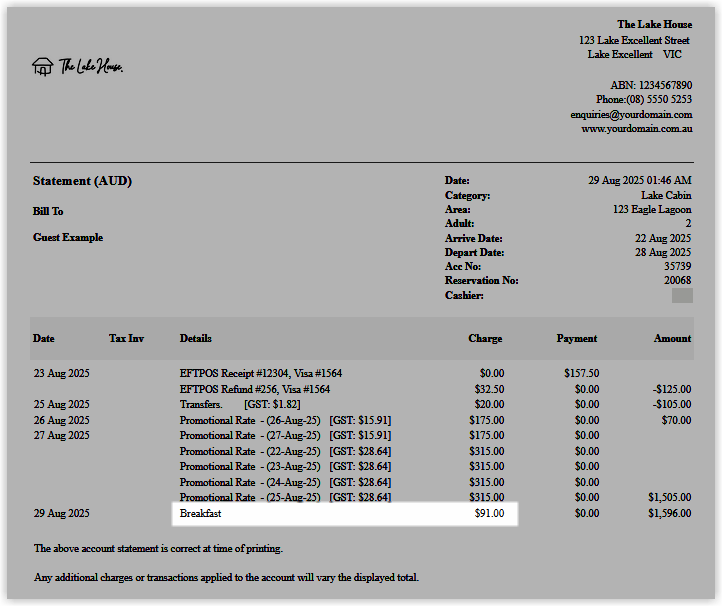Image resolution: width=723 pixels, height=607 pixels.
Task: Click the Payment column header
Action: tap(576, 339)
